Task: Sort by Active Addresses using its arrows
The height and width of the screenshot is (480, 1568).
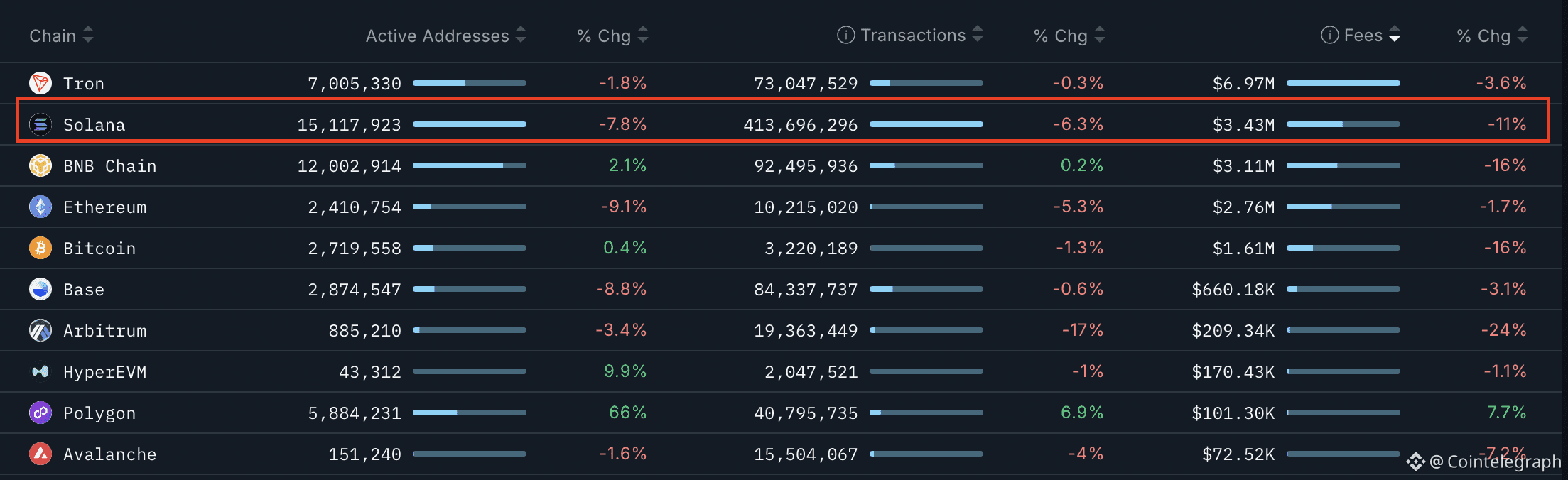Action: [521, 35]
